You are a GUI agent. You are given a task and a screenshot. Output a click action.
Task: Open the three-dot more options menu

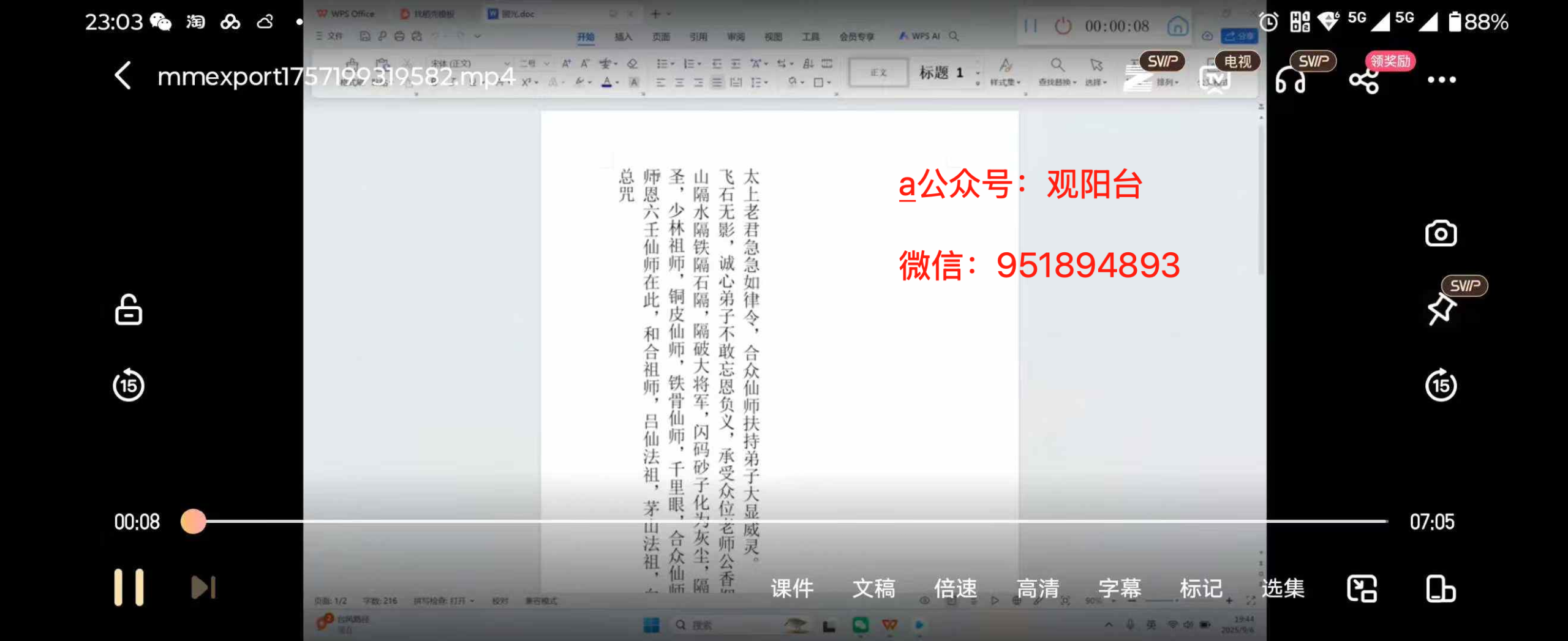[x=1441, y=80]
